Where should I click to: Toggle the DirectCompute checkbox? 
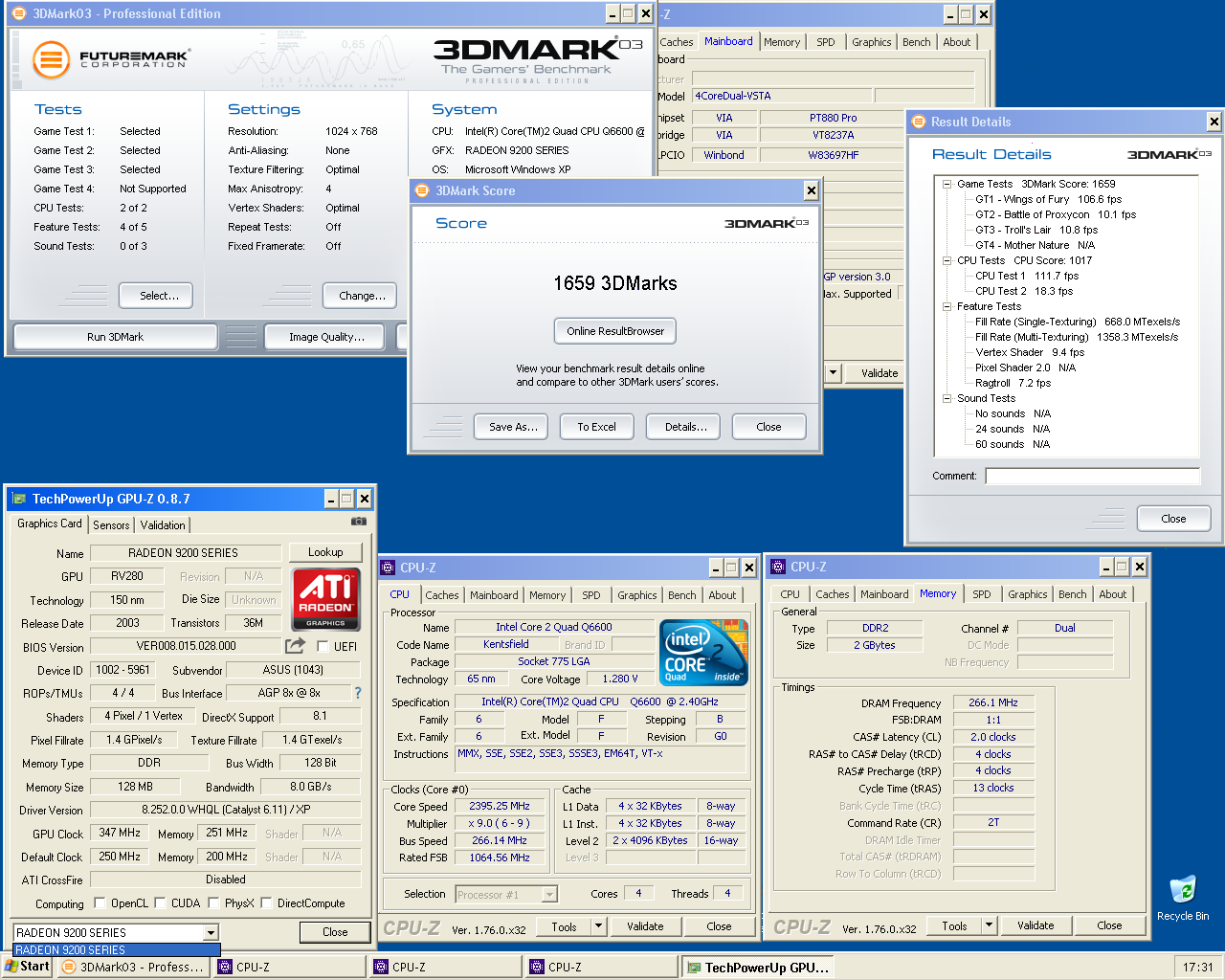click(266, 902)
